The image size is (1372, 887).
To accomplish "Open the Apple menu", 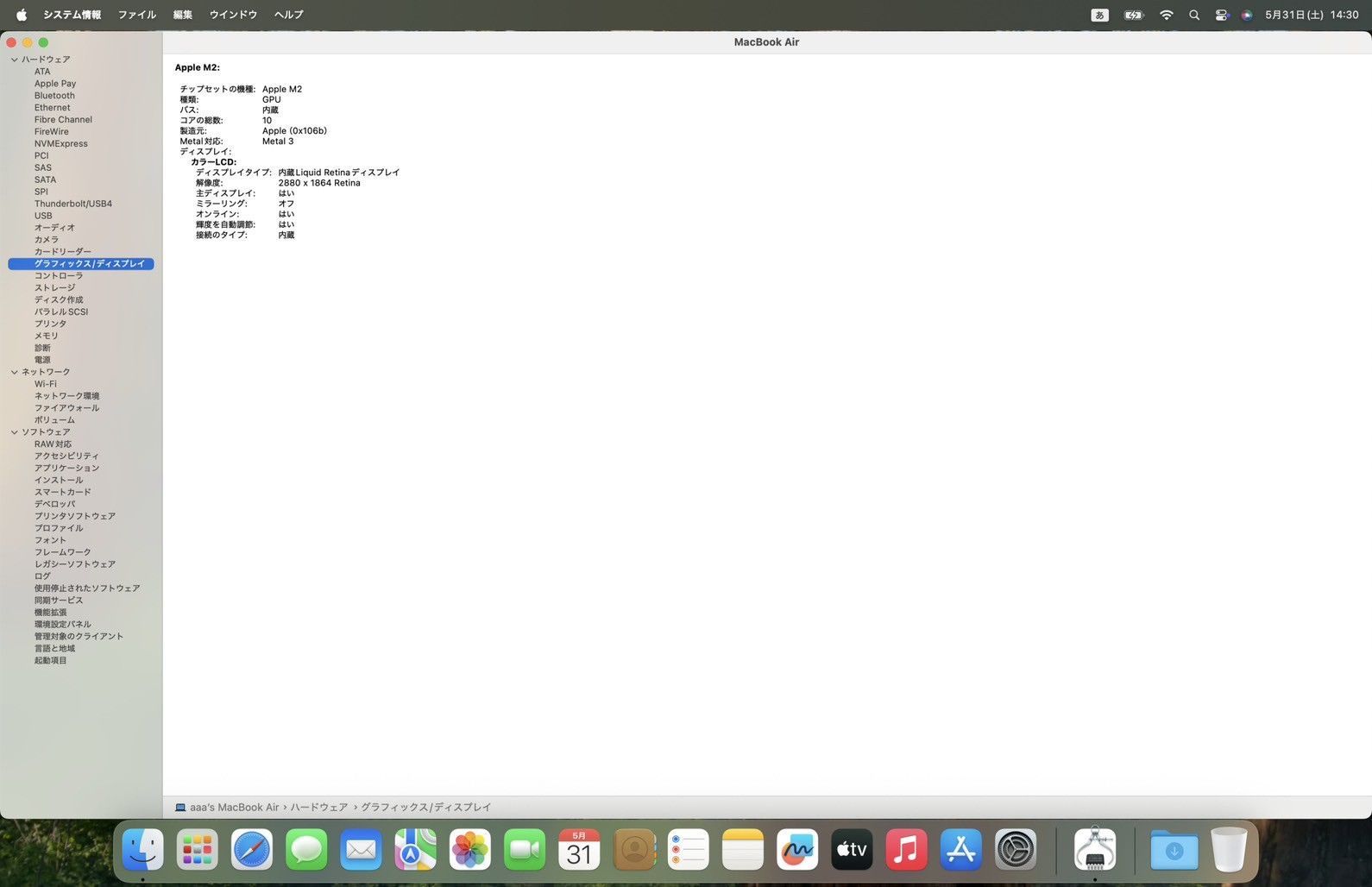I will [x=22, y=15].
